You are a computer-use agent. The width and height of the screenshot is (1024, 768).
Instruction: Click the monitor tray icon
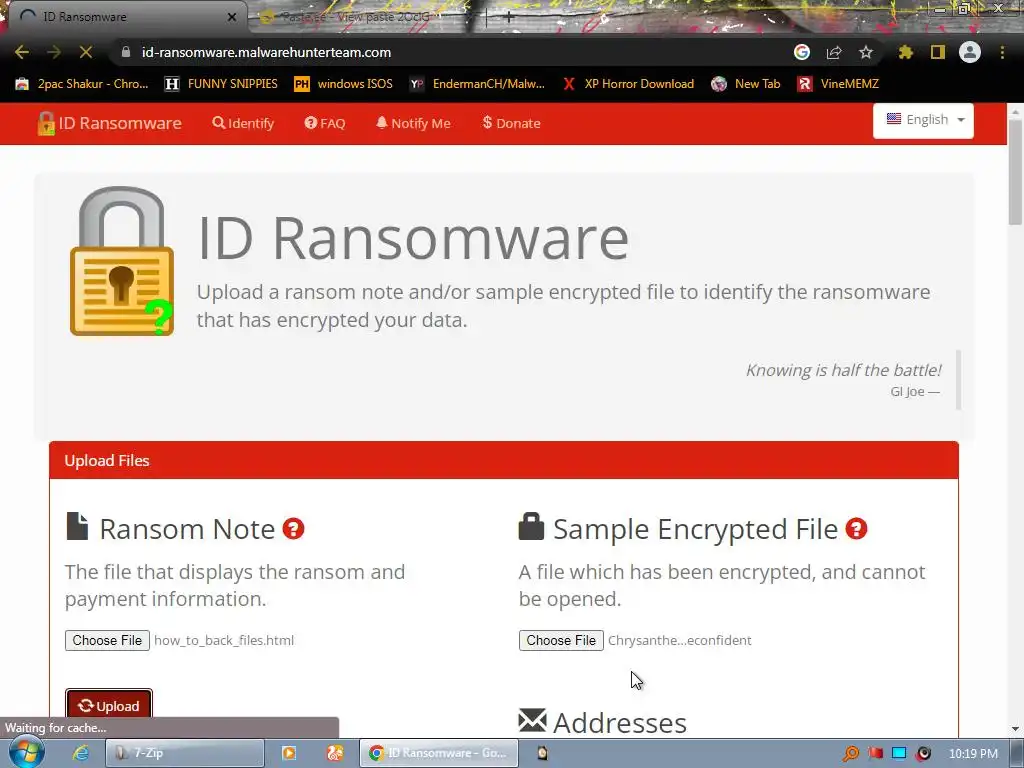tap(899, 754)
